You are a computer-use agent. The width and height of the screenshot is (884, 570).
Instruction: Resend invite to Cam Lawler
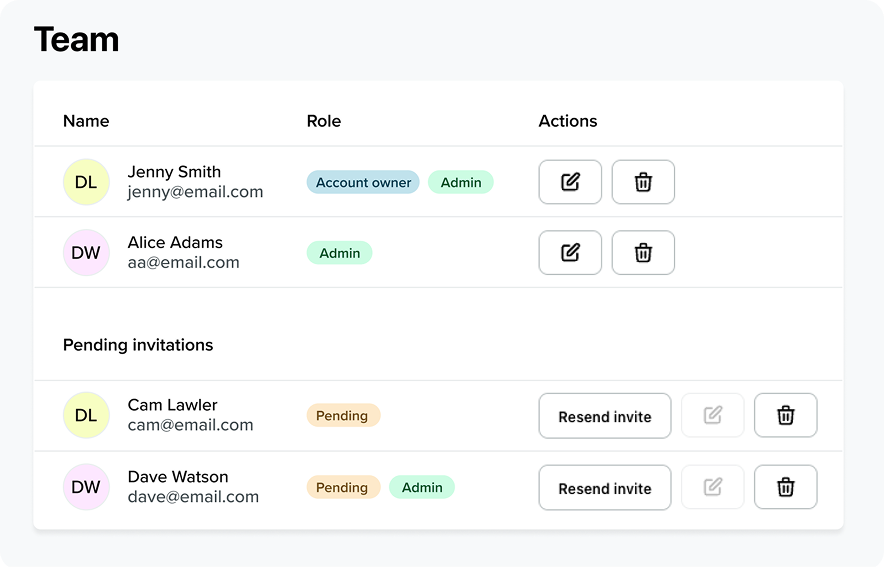pos(604,416)
